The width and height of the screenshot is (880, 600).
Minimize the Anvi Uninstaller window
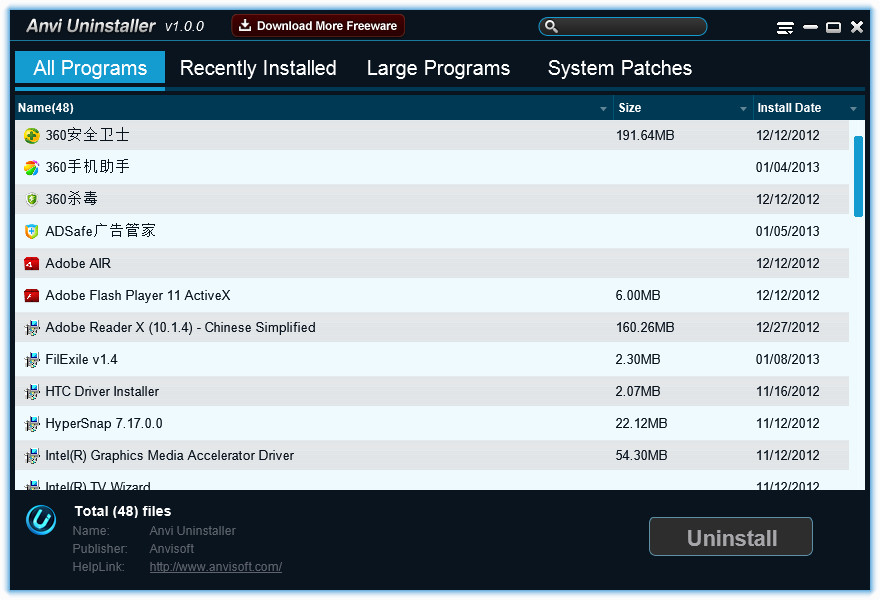coord(810,27)
